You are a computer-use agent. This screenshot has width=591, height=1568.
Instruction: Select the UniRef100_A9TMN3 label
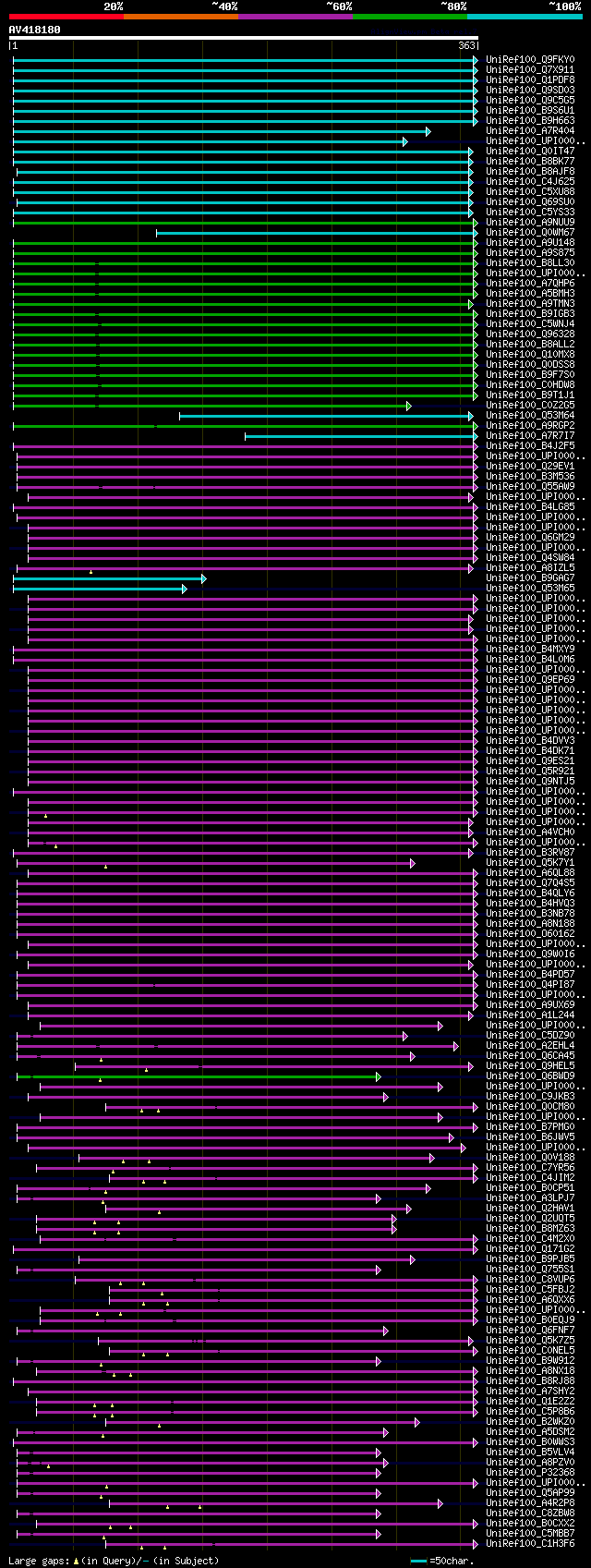click(x=530, y=303)
